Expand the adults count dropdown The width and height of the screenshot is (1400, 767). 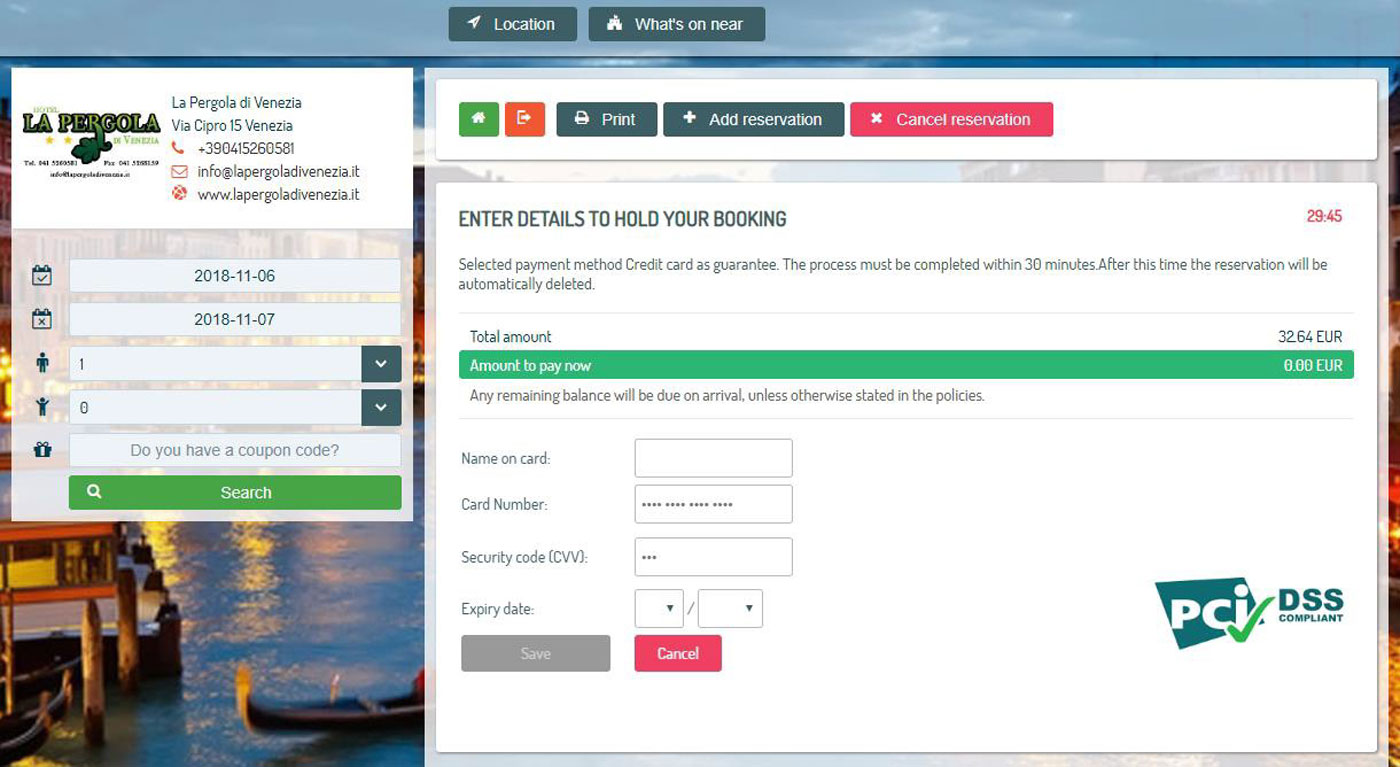click(x=381, y=364)
